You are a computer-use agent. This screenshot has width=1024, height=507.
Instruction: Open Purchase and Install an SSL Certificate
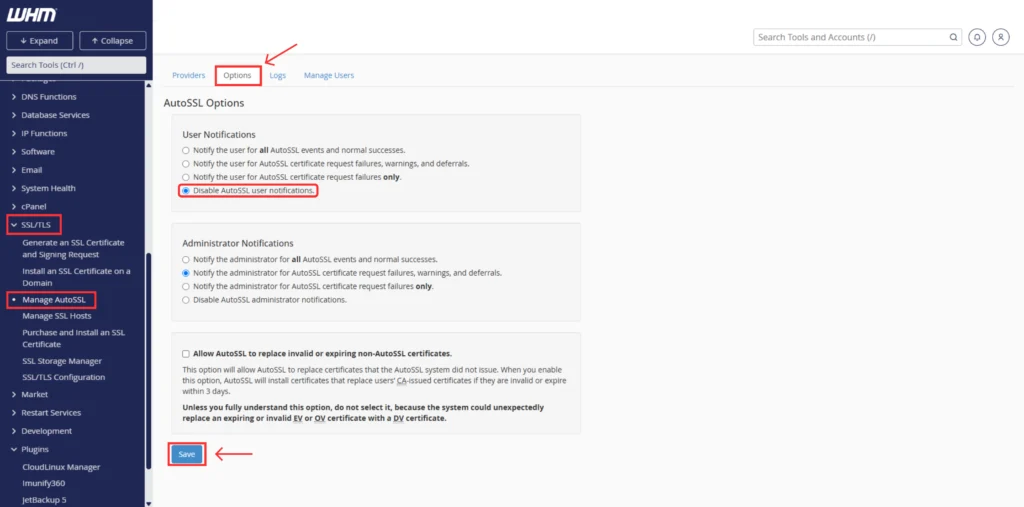tap(74, 338)
